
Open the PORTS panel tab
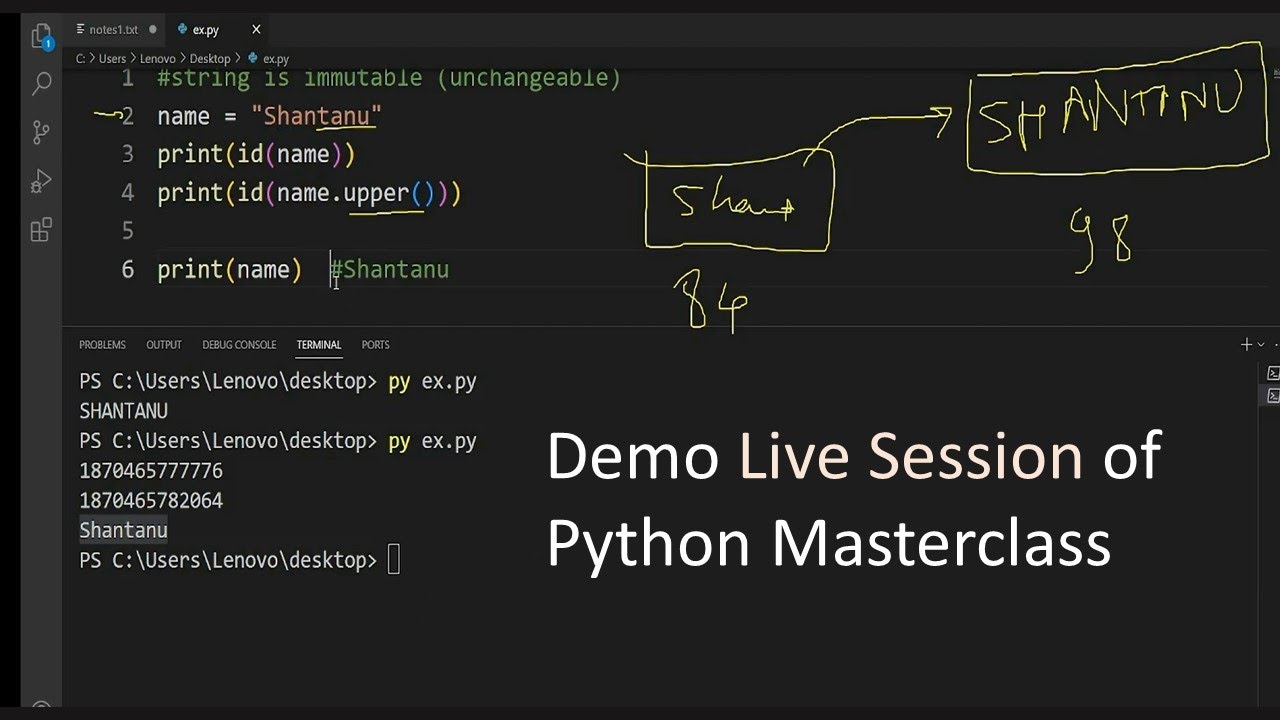pyautogui.click(x=376, y=345)
